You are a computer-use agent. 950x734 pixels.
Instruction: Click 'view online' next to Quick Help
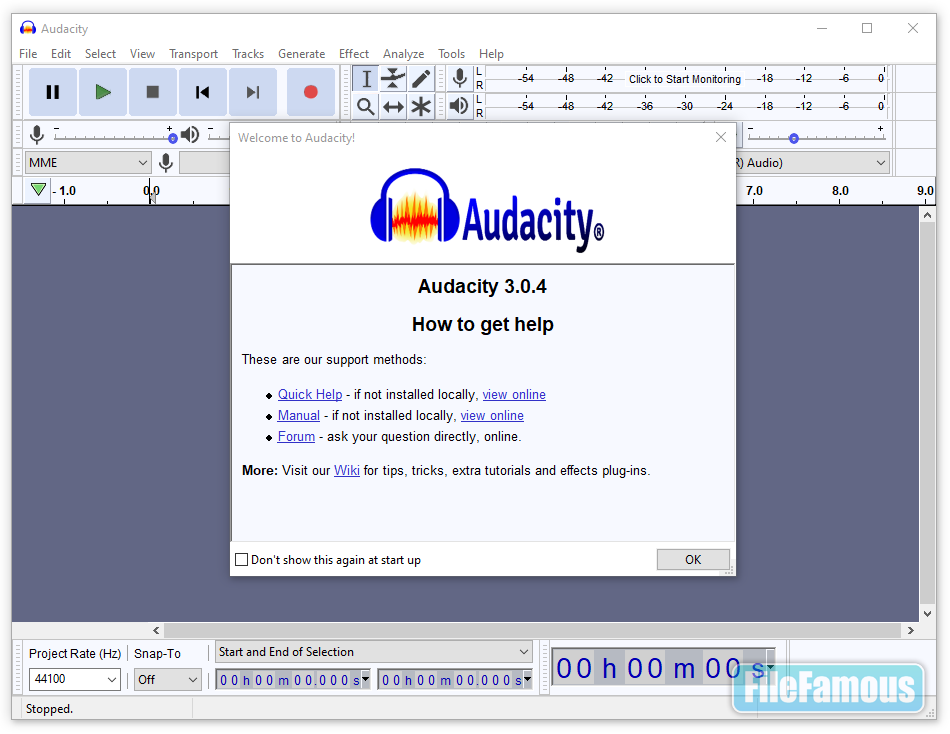click(514, 395)
